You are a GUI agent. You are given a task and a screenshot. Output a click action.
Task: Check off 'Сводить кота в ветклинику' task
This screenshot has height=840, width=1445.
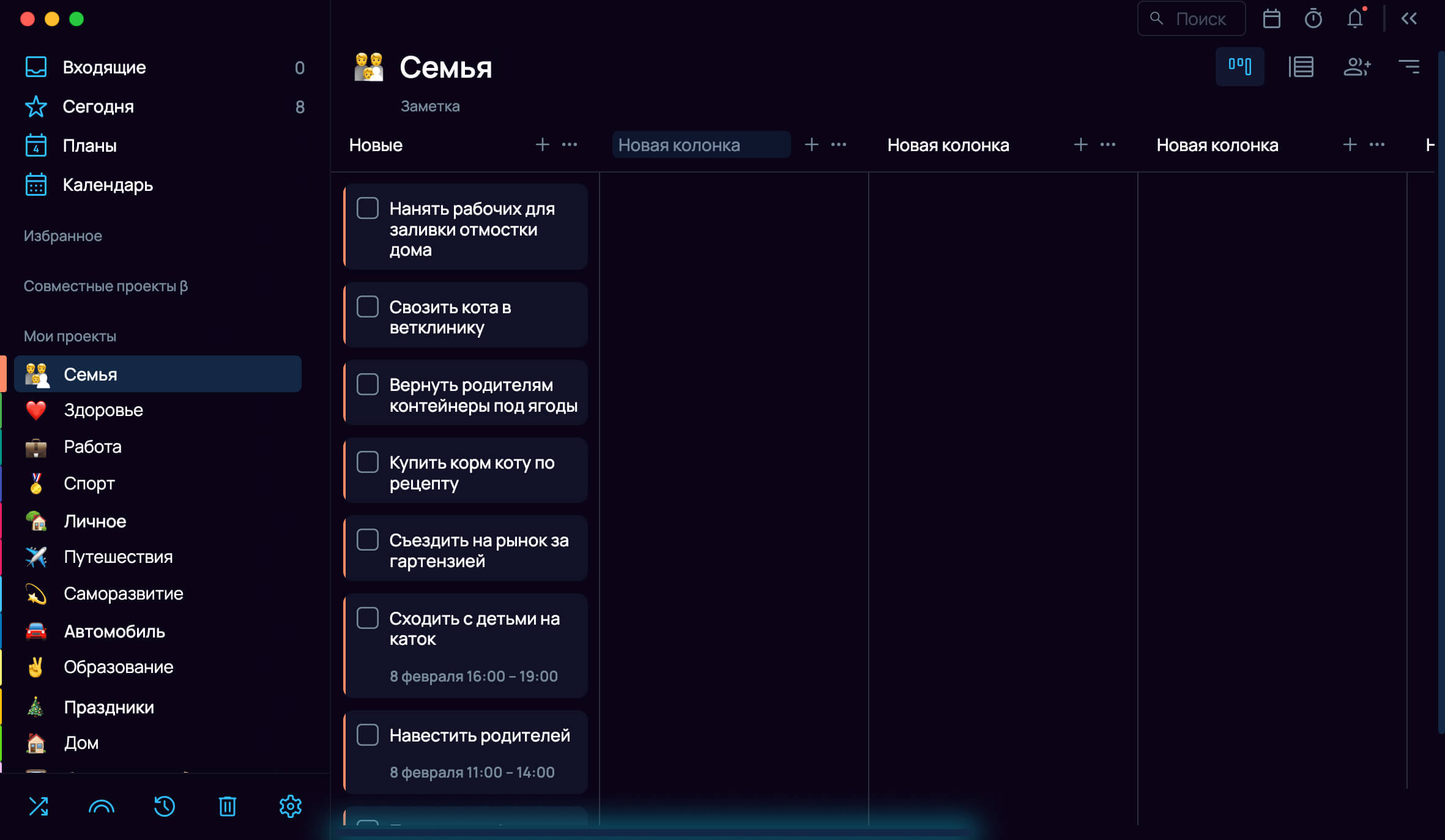(368, 307)
